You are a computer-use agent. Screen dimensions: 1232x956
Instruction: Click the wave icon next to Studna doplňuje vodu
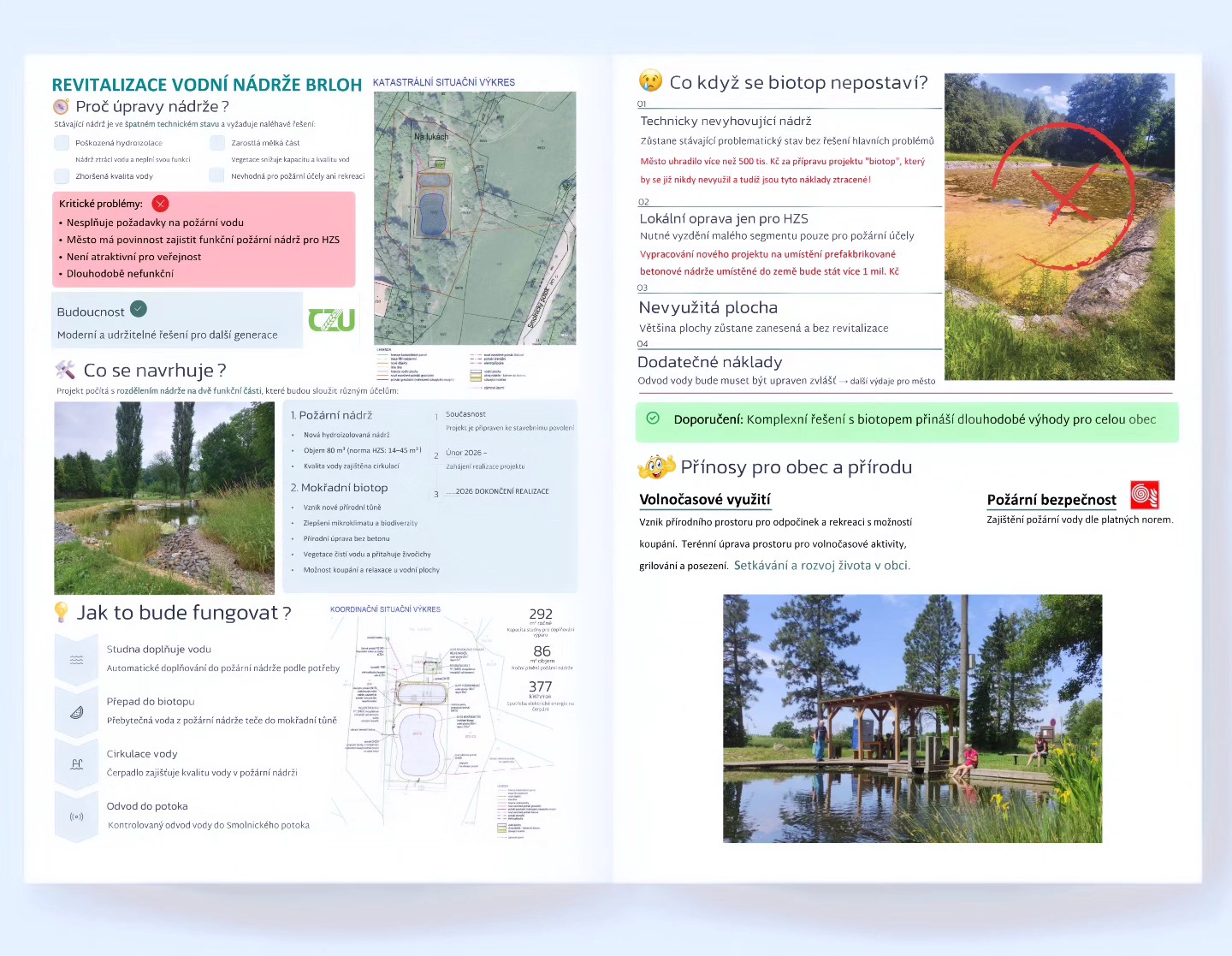(x=77, y=659)
